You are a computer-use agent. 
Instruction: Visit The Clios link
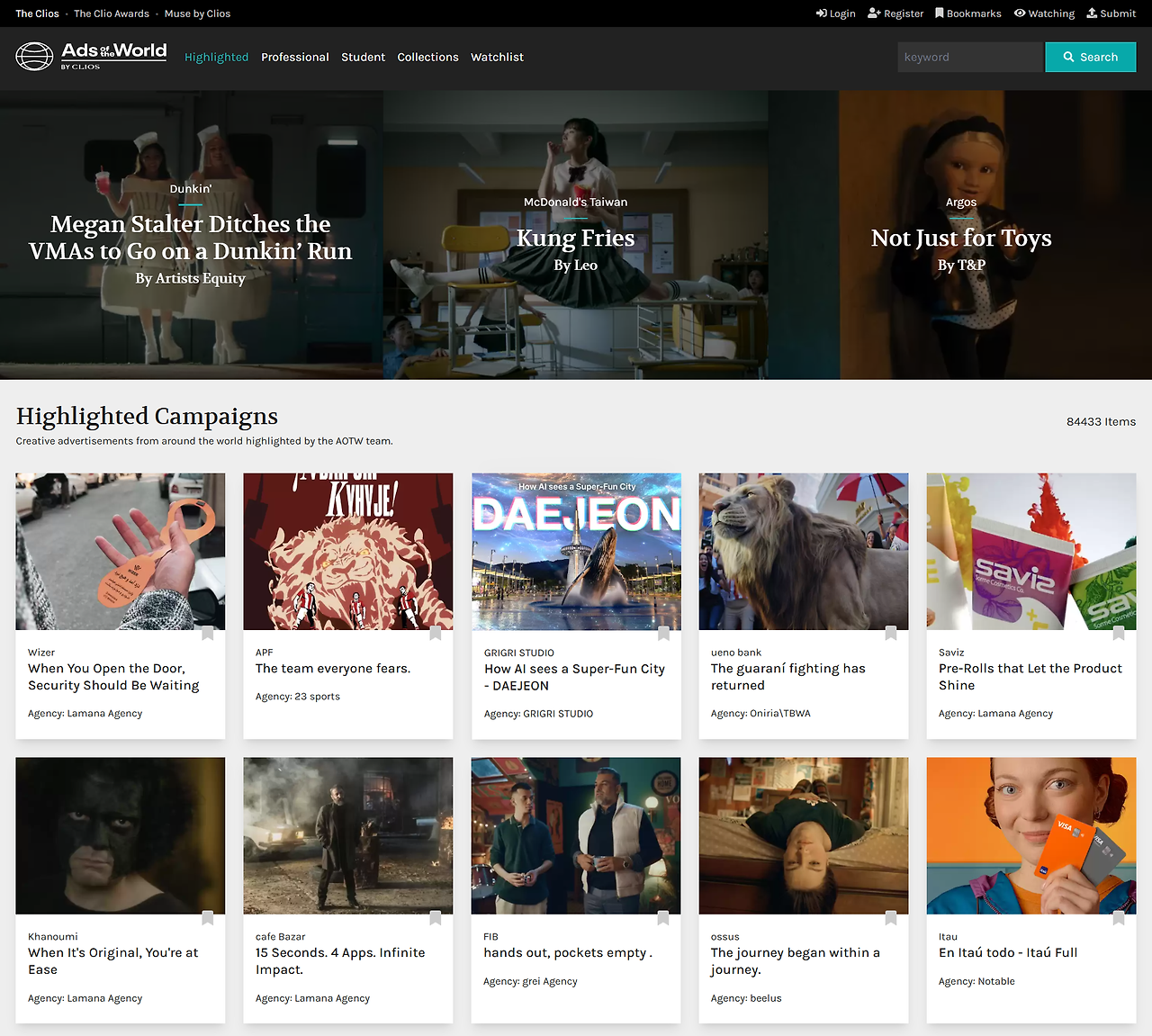[37, 14]
